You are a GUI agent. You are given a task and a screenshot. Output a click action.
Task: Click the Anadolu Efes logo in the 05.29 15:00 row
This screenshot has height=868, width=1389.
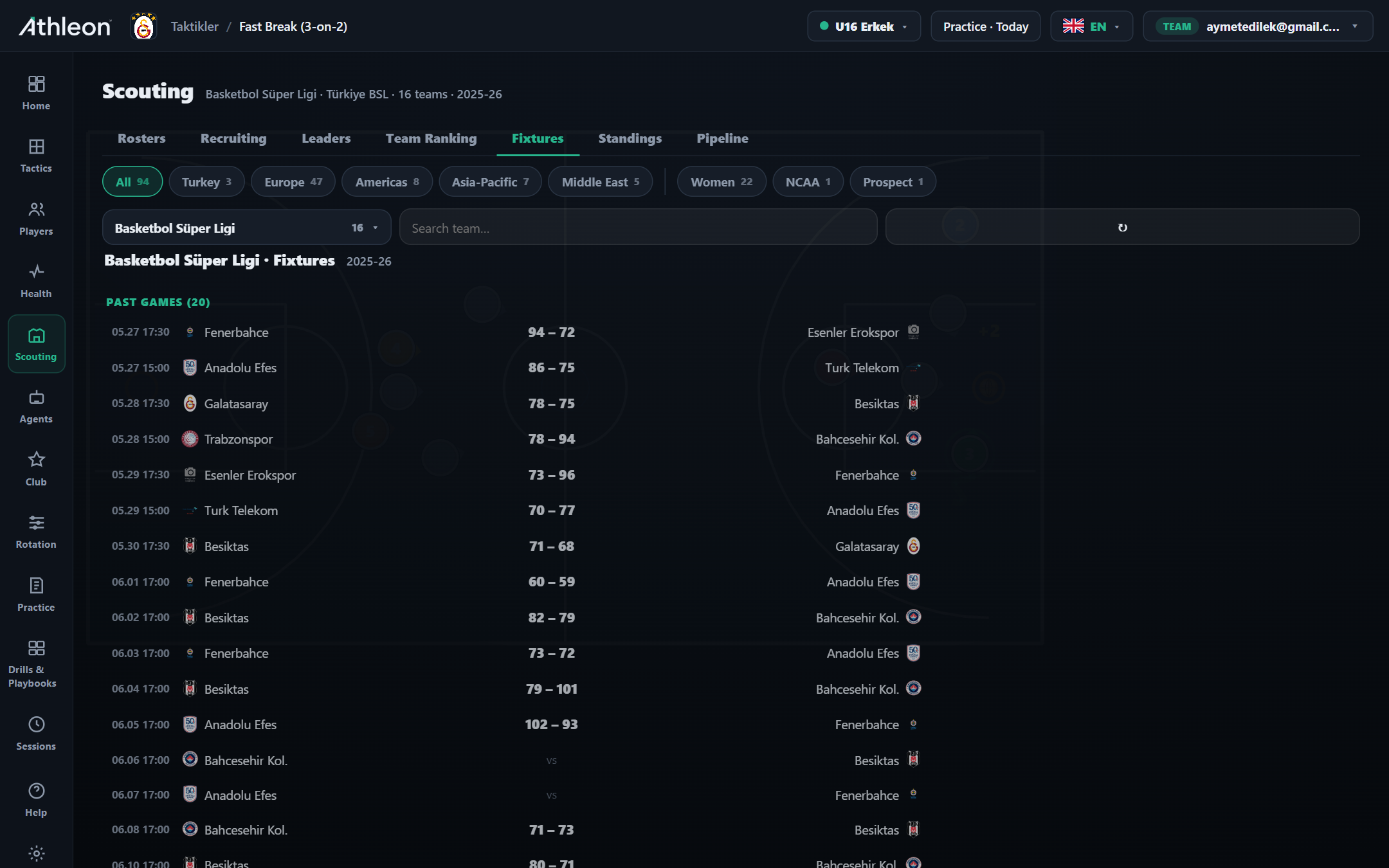point(913,510)
